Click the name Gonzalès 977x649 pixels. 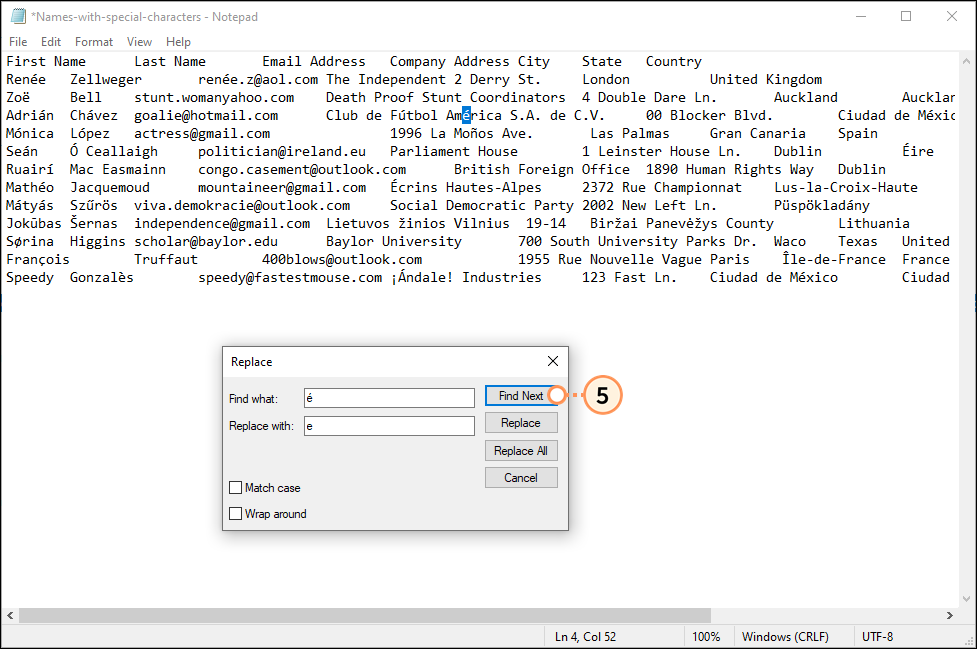click(x=102, y=277)
